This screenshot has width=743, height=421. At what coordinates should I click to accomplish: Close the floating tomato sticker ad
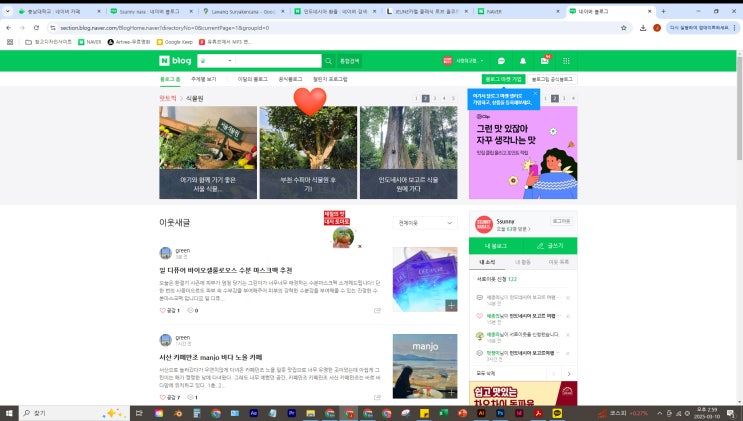(360, 246)
